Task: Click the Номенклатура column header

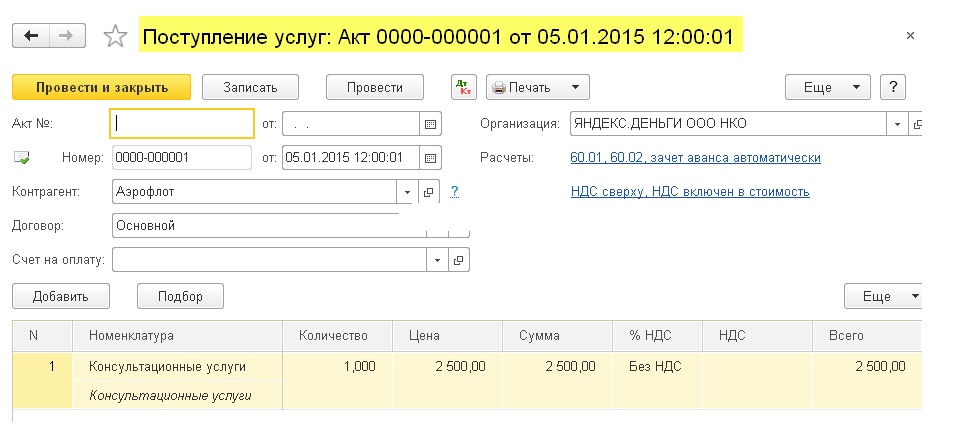Action: [177, 336]
